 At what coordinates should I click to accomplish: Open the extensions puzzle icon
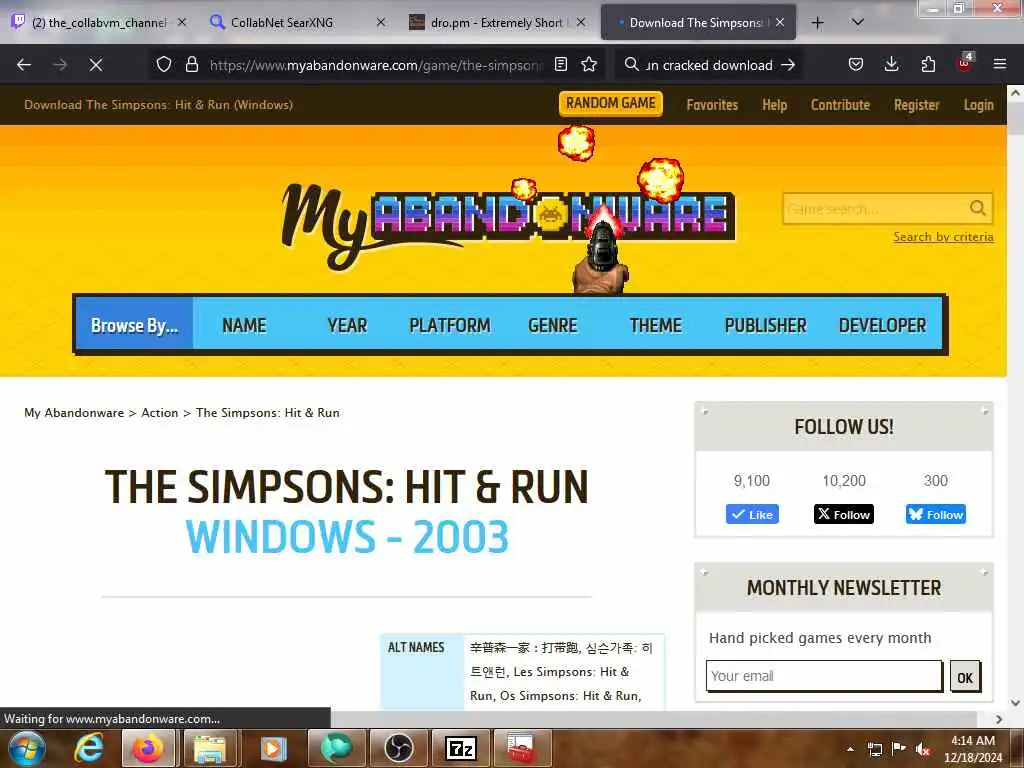tap(928, 64)
